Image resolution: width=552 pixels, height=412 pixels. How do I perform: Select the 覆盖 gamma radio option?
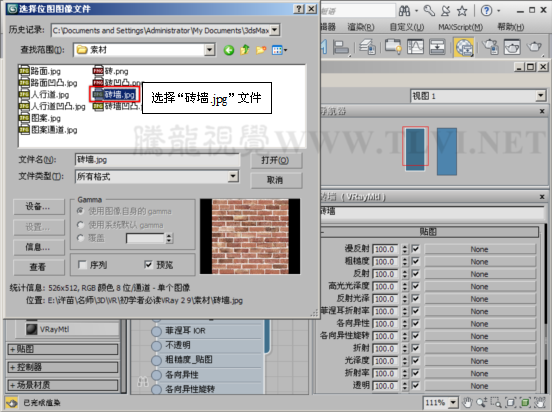click(x=81, y=238)
